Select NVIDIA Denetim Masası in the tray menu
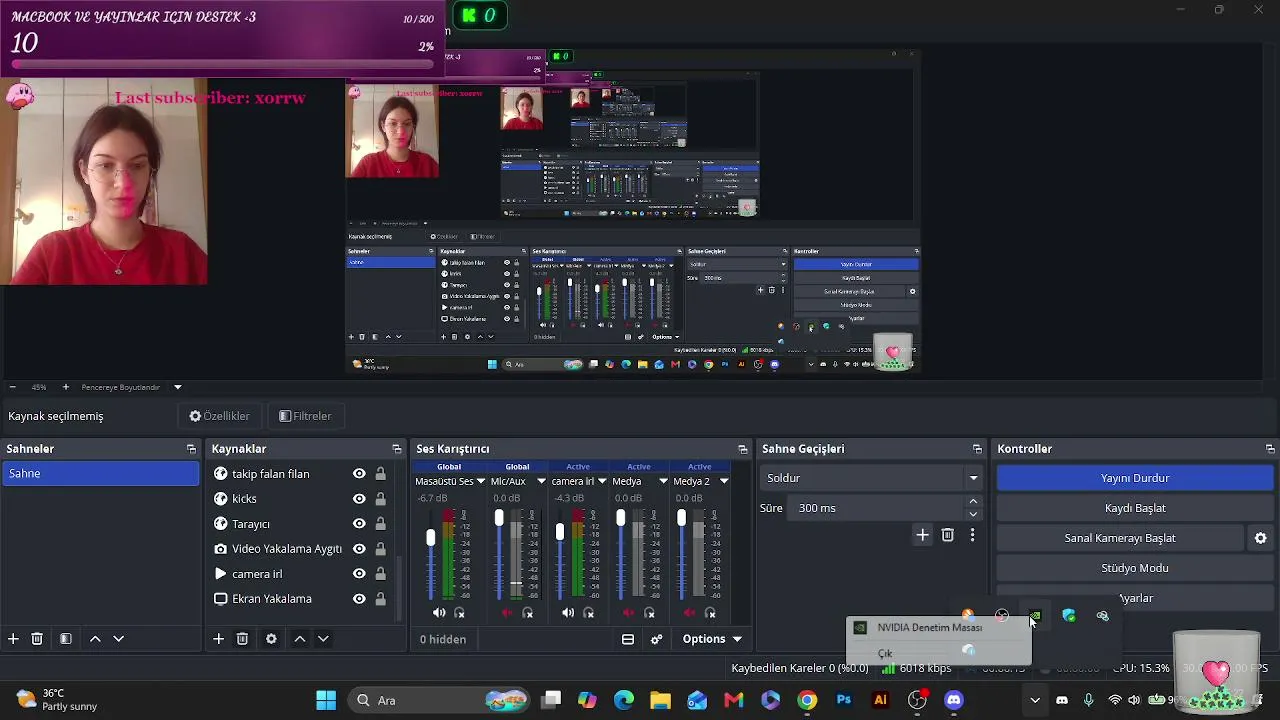The height and width of the screenshot is (720, 1280). pos(930,628)
